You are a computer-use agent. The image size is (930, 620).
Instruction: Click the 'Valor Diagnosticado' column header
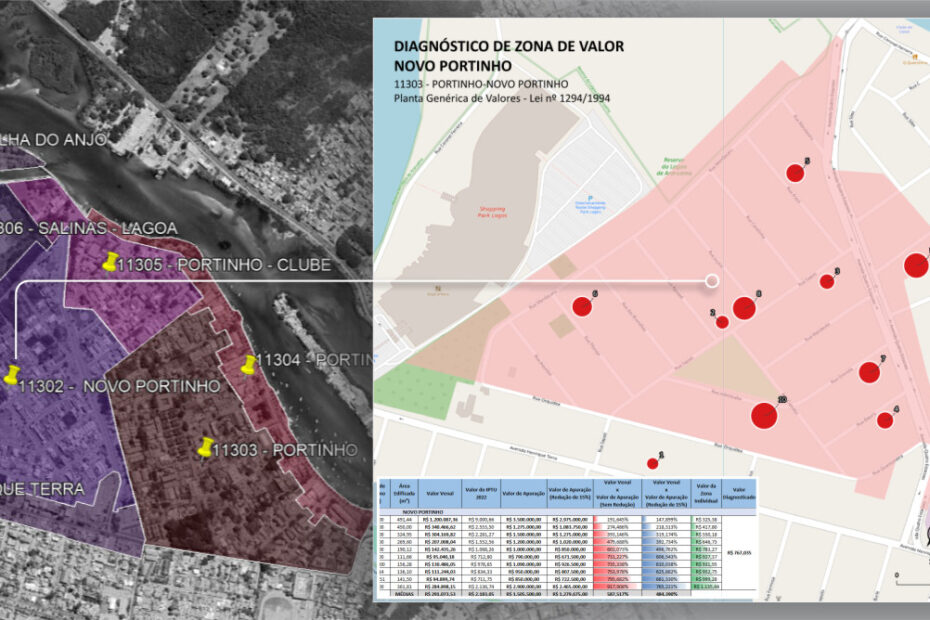tap(739, 493)
